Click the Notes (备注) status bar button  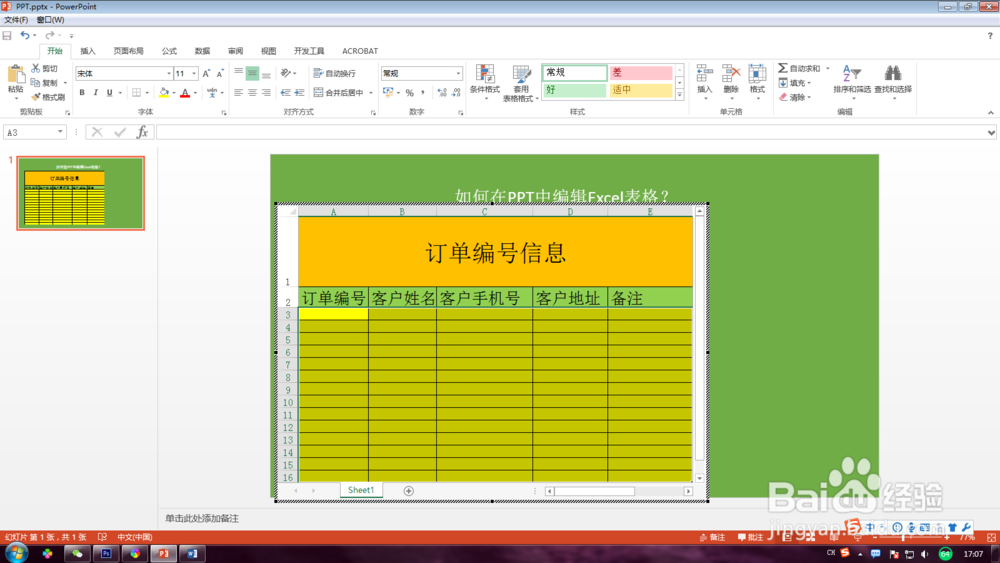point(712,537)
